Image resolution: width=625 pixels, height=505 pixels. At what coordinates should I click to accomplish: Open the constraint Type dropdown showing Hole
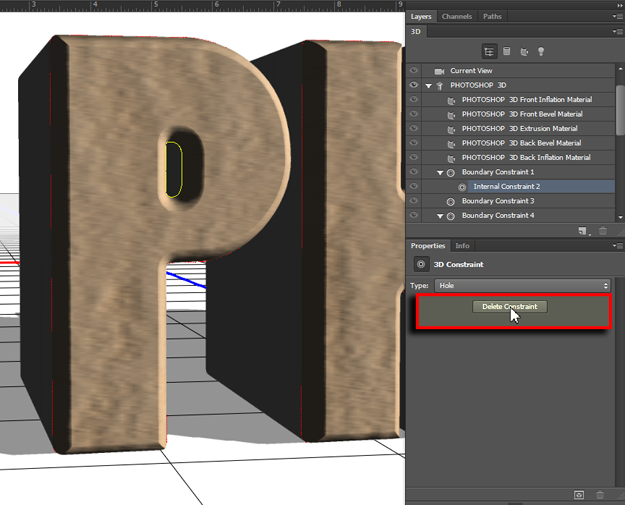click(x=521, y=286)
